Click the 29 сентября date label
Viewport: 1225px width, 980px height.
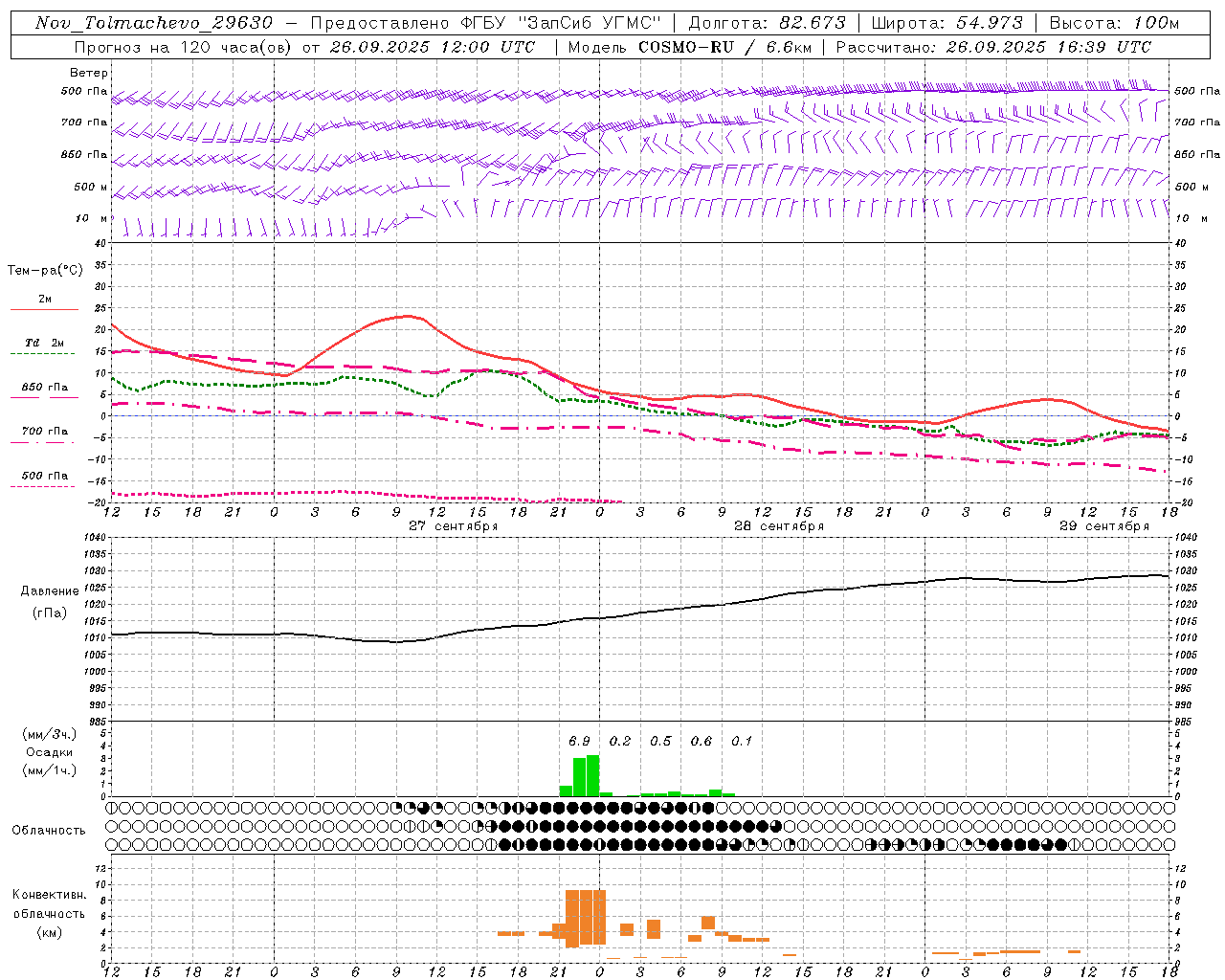[x=1103, y=526]
